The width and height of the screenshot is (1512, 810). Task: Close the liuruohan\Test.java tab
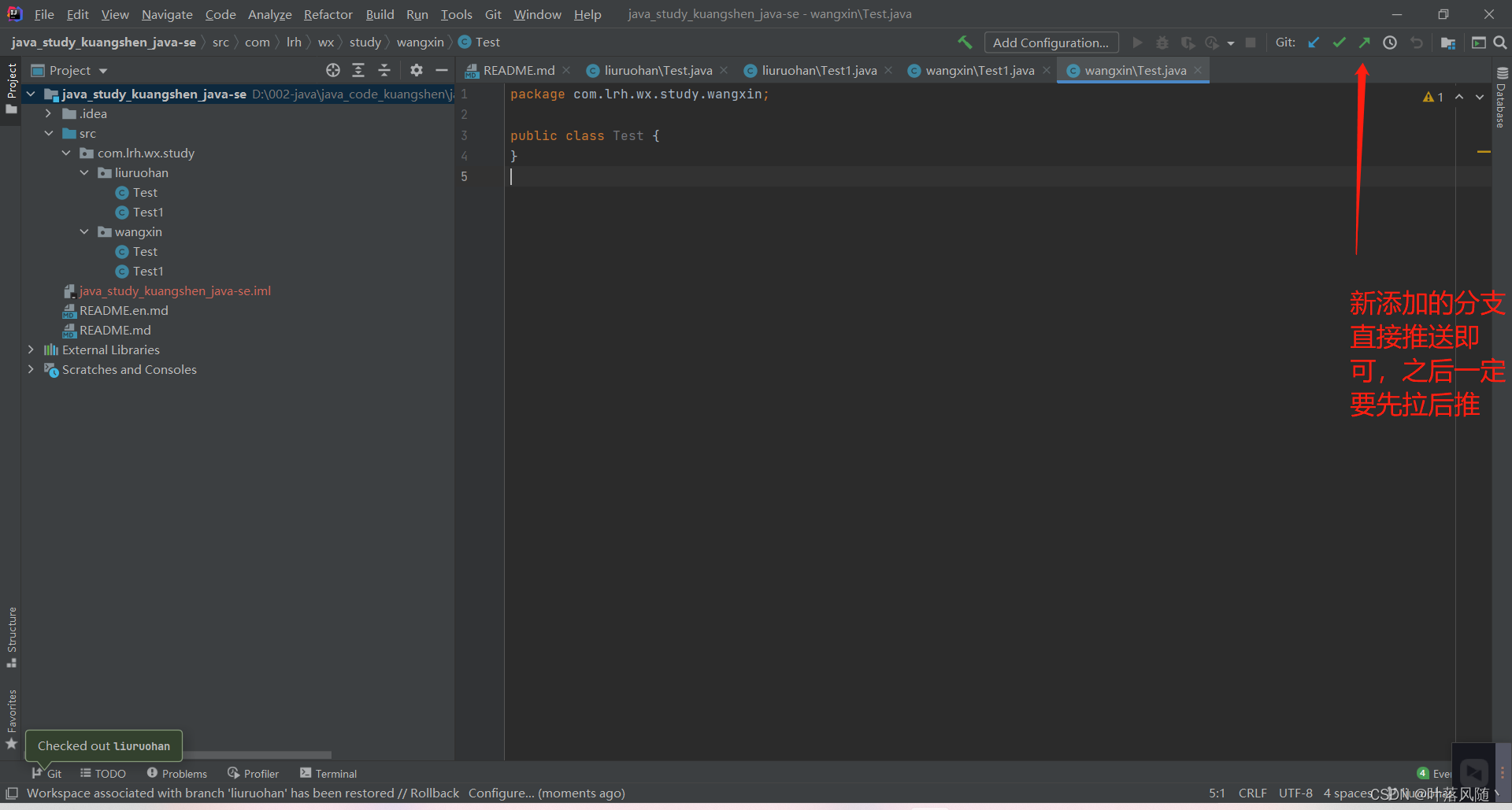(x=724, y=70)
